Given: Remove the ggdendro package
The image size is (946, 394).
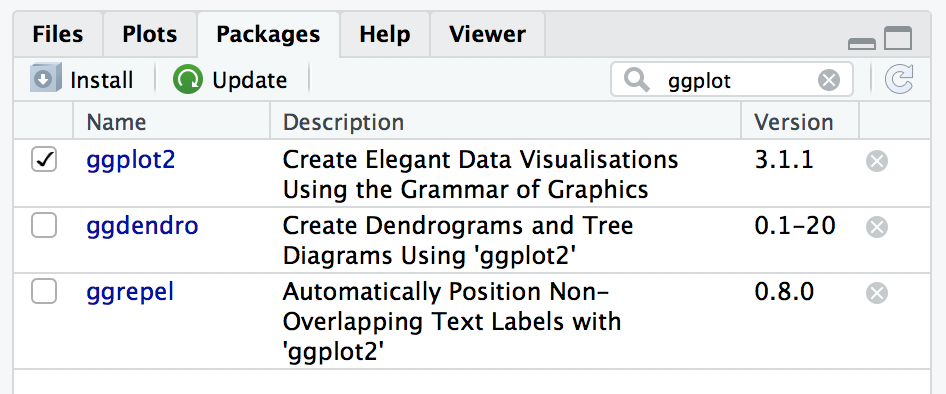Looking at the screenshot, I should coord(877,227).
